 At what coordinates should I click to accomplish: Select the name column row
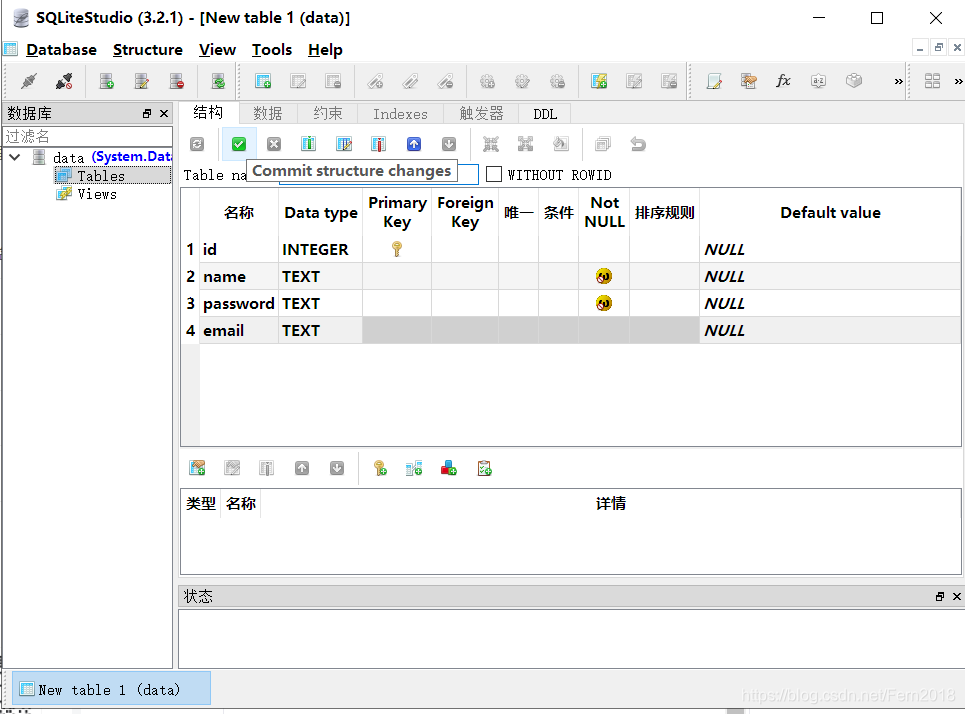[571, 276]
